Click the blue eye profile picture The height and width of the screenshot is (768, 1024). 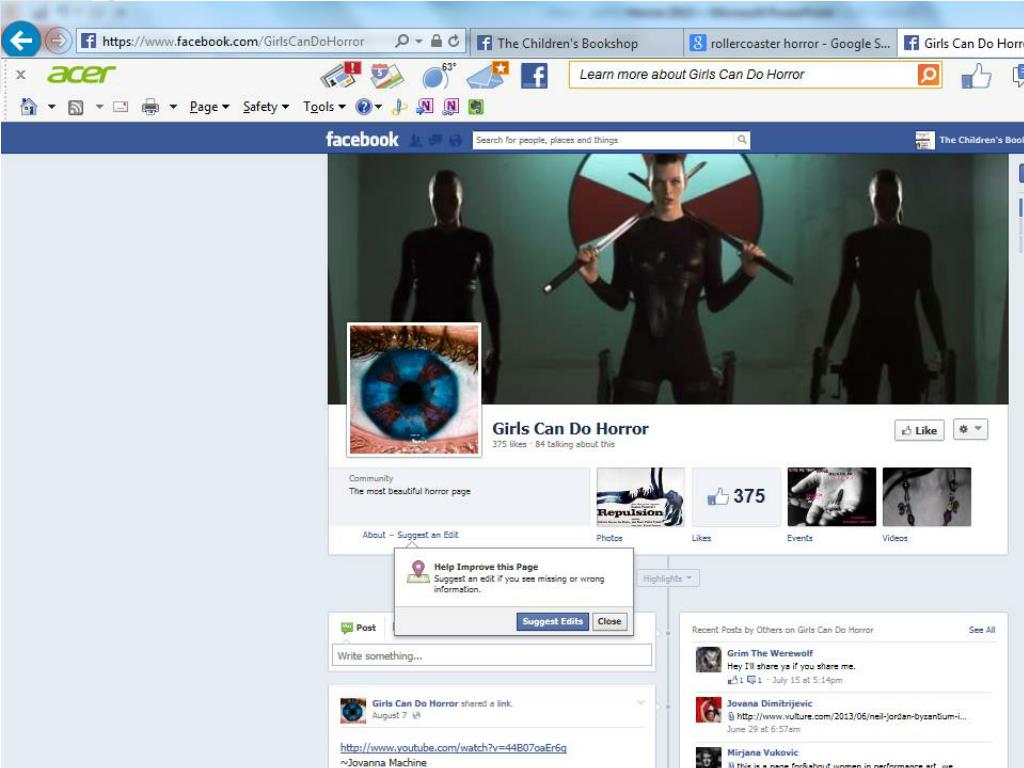(414, 389)
